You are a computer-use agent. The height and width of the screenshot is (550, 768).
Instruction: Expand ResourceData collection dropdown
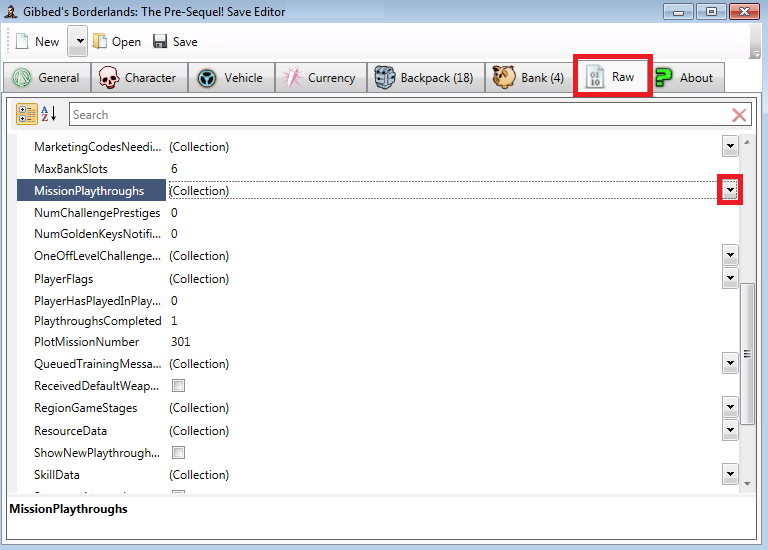coord(730,430)
